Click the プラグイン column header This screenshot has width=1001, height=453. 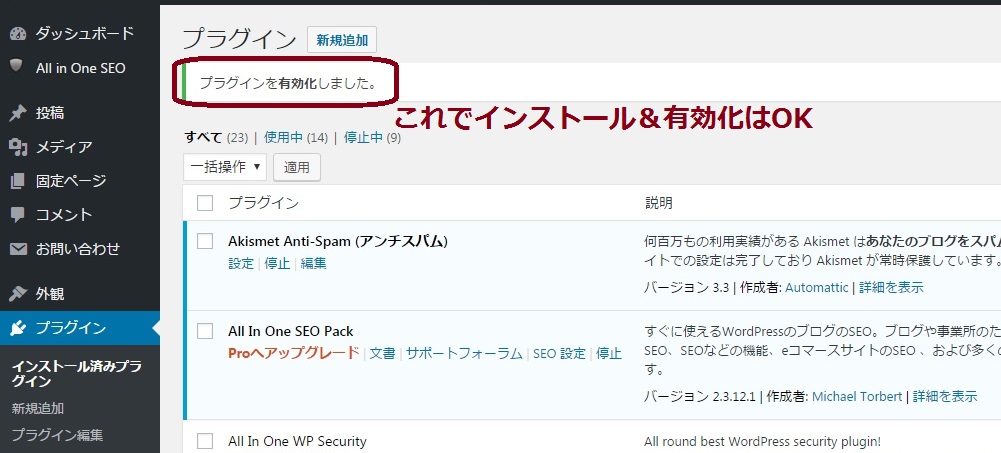pyautogui.click(x=263, y=204)
